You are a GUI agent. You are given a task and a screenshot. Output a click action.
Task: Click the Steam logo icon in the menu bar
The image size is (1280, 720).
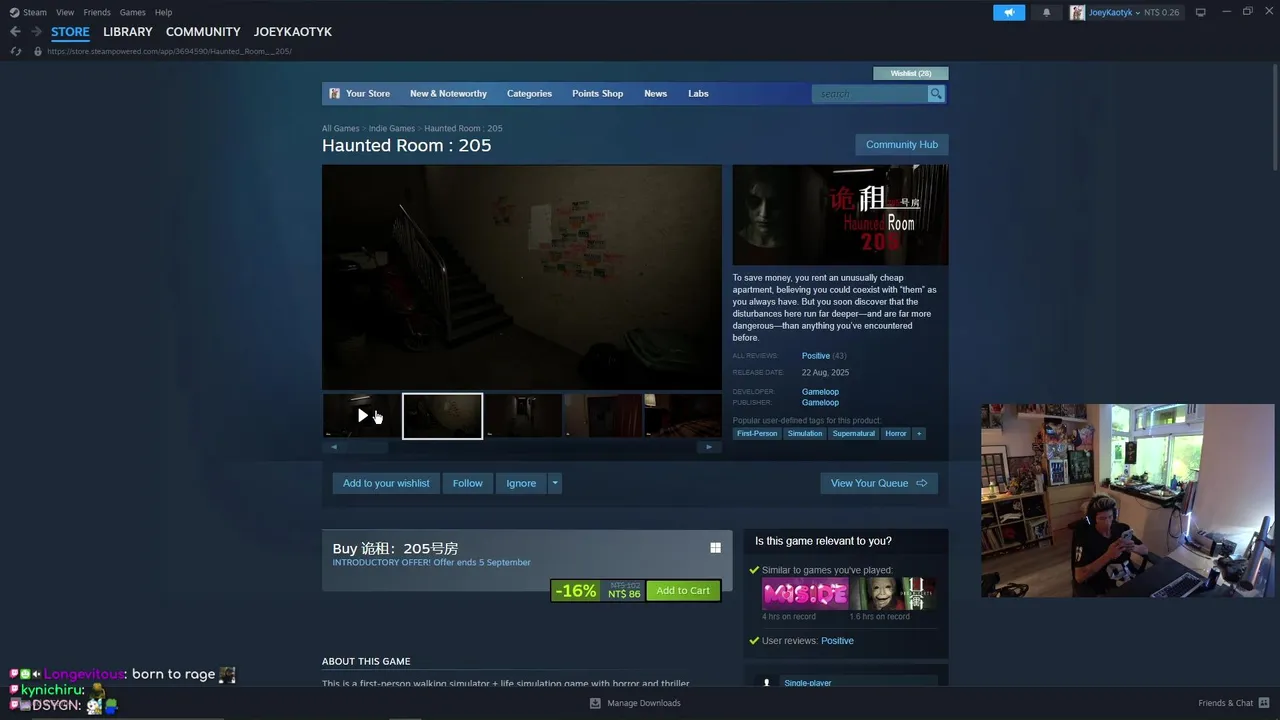click(x=14, y=12)
